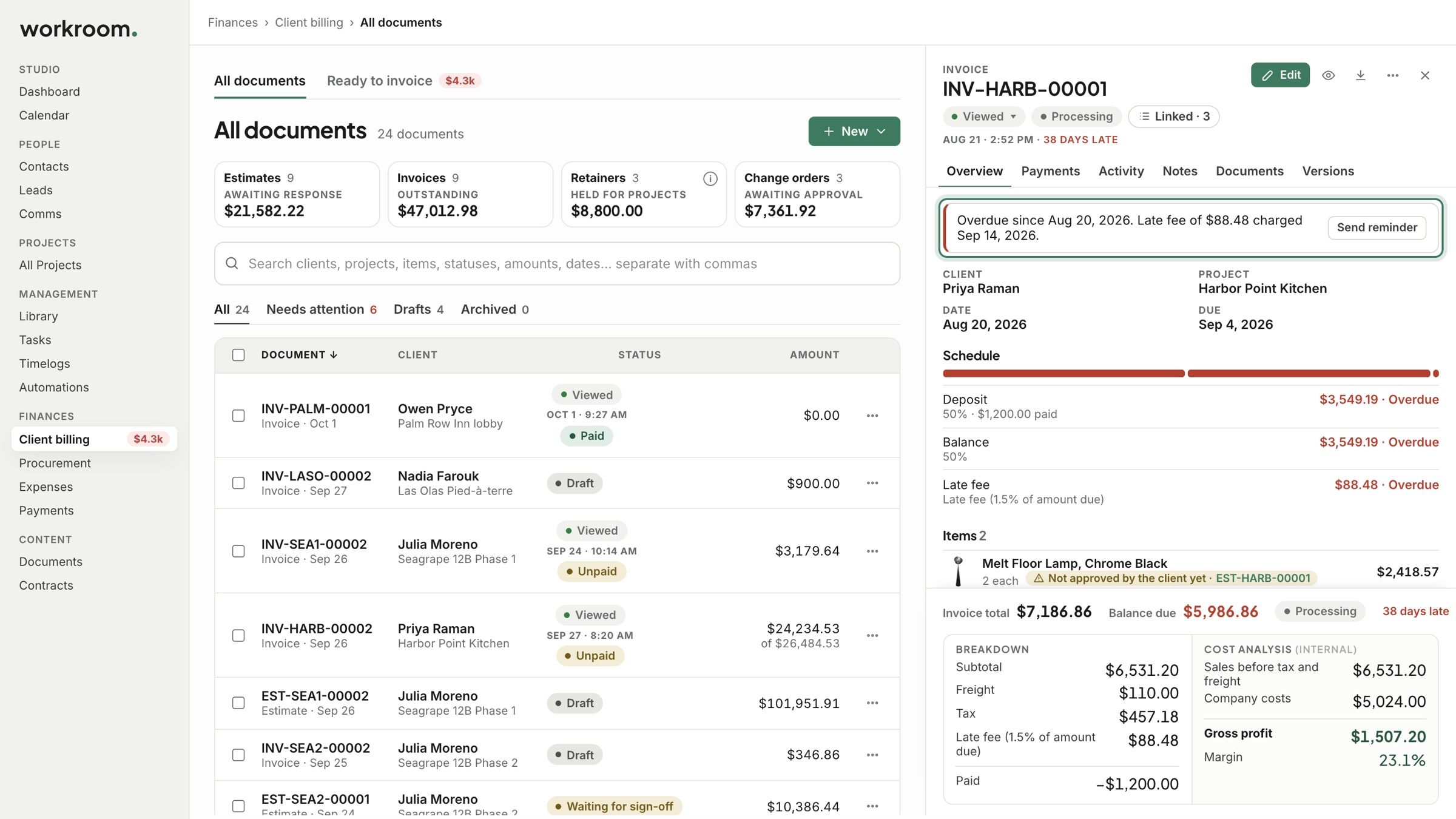Click the eye preview icon in invoice header

(x=1328, y=75)
